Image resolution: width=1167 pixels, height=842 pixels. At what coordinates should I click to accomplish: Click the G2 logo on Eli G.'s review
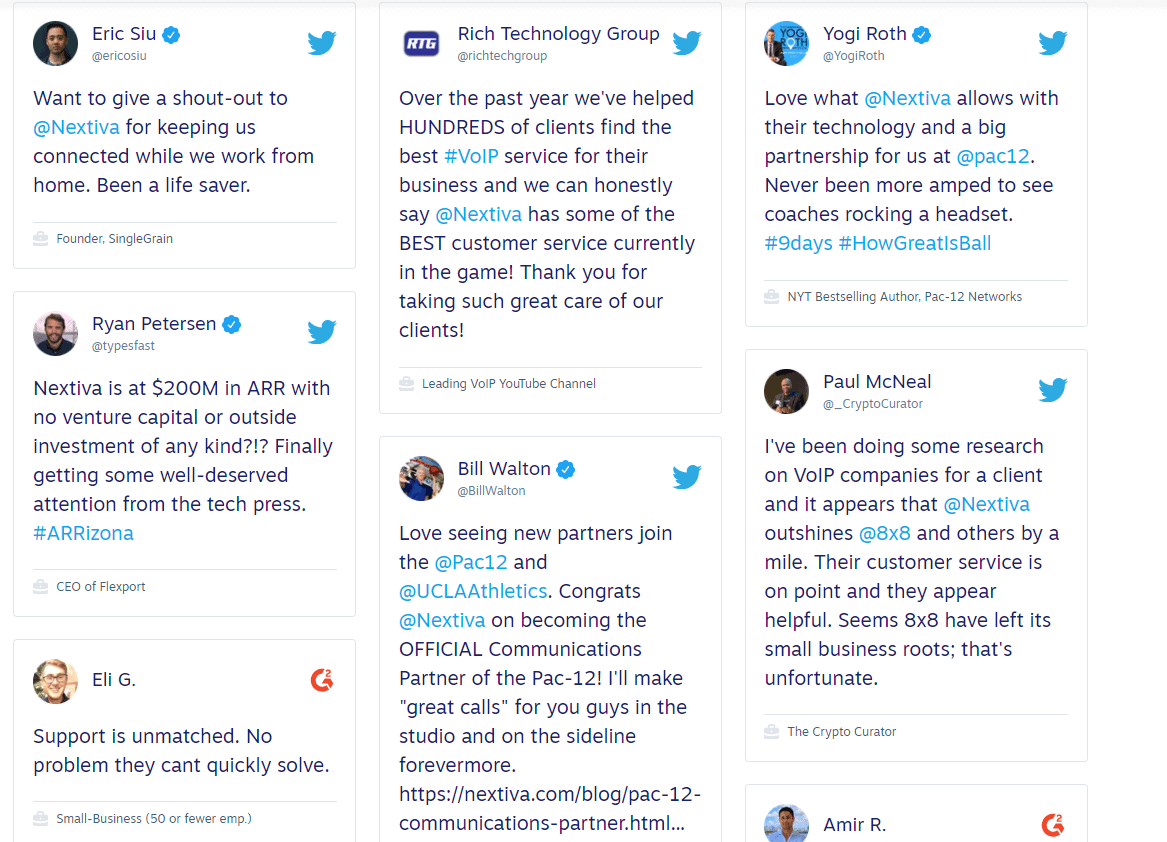point(322,680)
